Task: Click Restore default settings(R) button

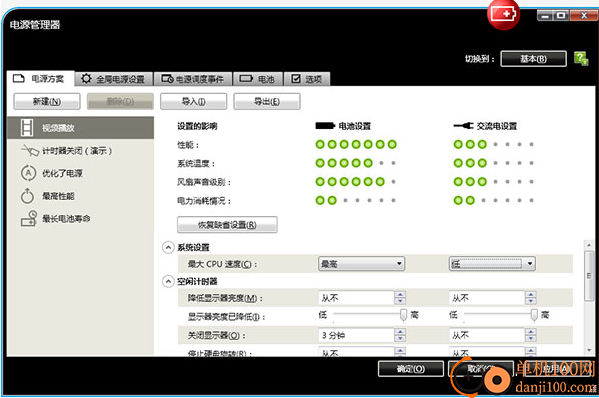Action: click(227, 225)
